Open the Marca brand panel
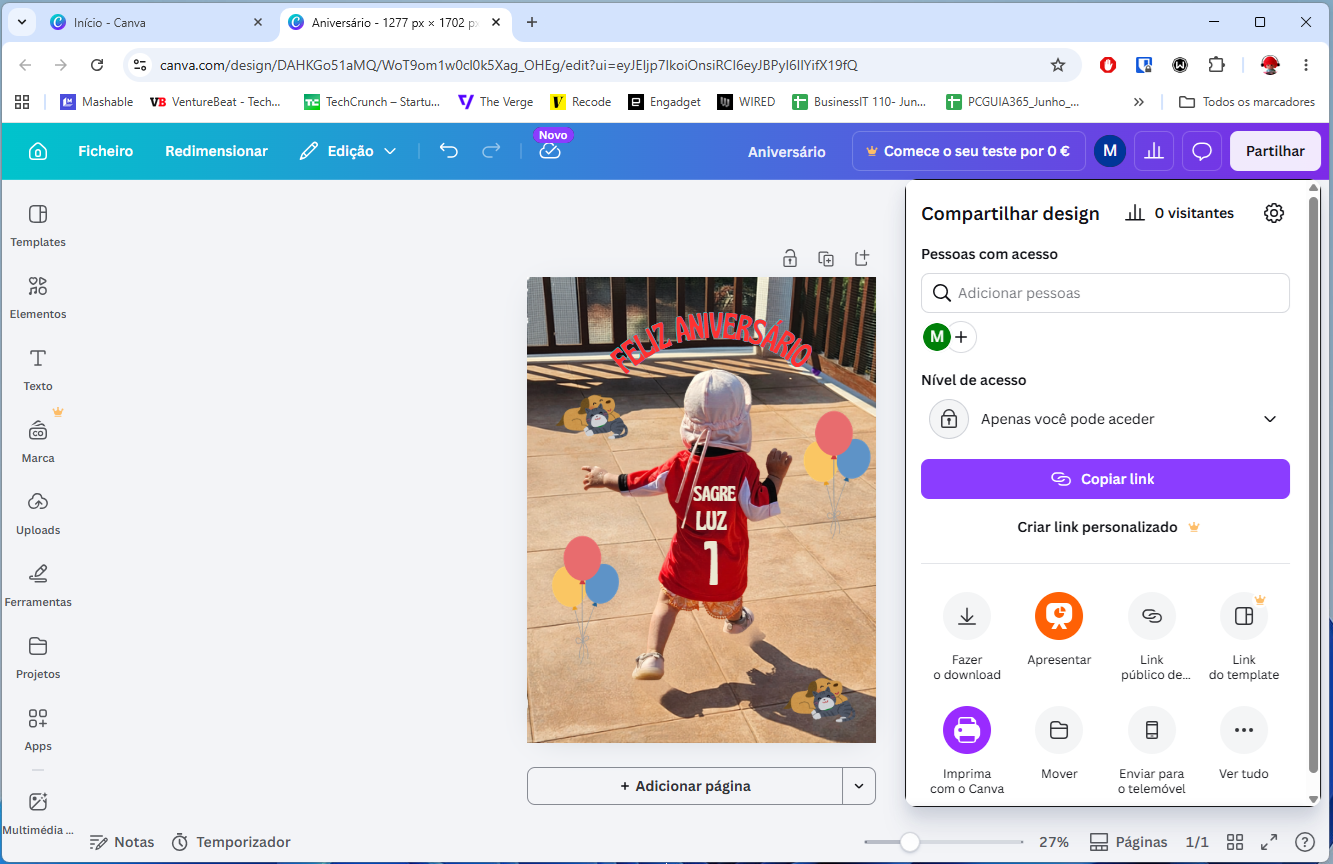The width and height of the screenshot is (1333, 864). [38, 442]
